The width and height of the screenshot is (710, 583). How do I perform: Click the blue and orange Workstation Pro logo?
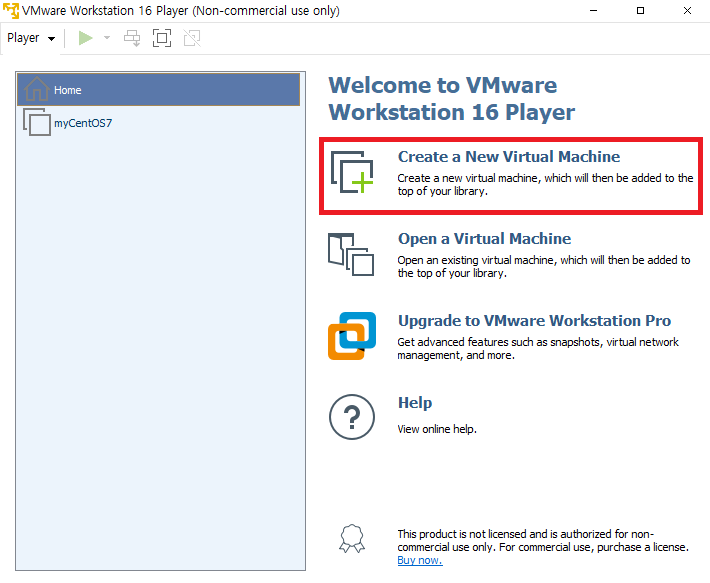tap(352, 336)
